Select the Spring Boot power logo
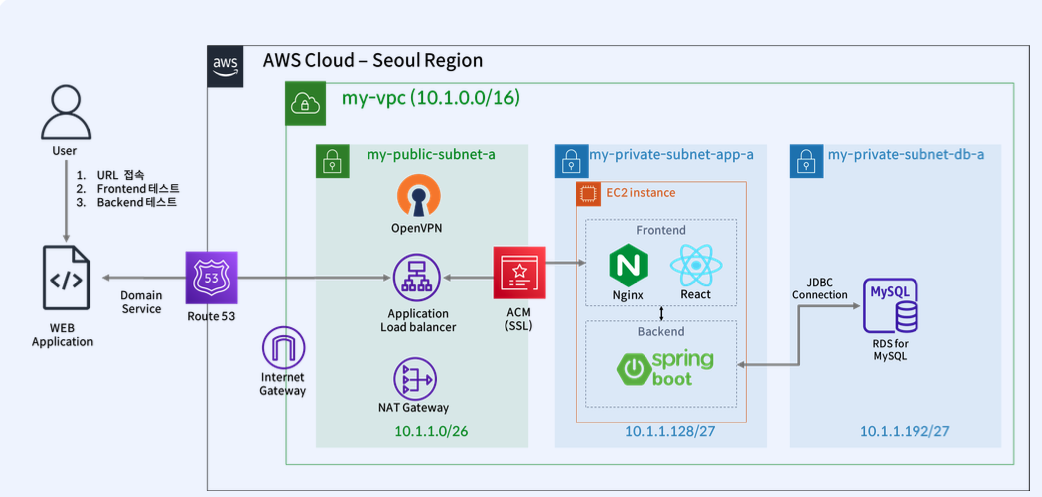This screenshot has height=497, width=1042. [665, 367]
